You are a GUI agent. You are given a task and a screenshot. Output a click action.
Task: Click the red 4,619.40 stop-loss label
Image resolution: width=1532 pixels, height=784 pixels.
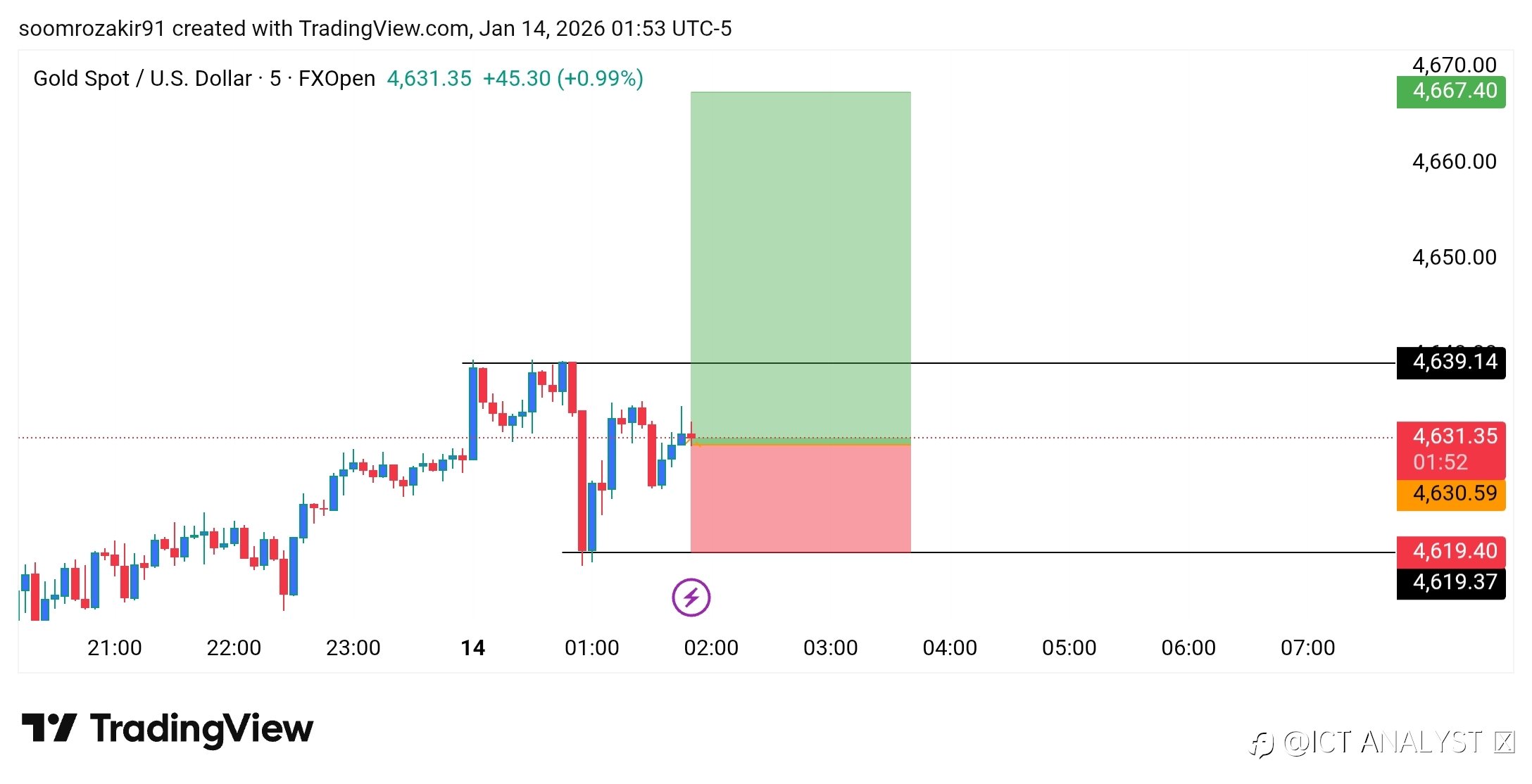click(x=1450, y=551)
